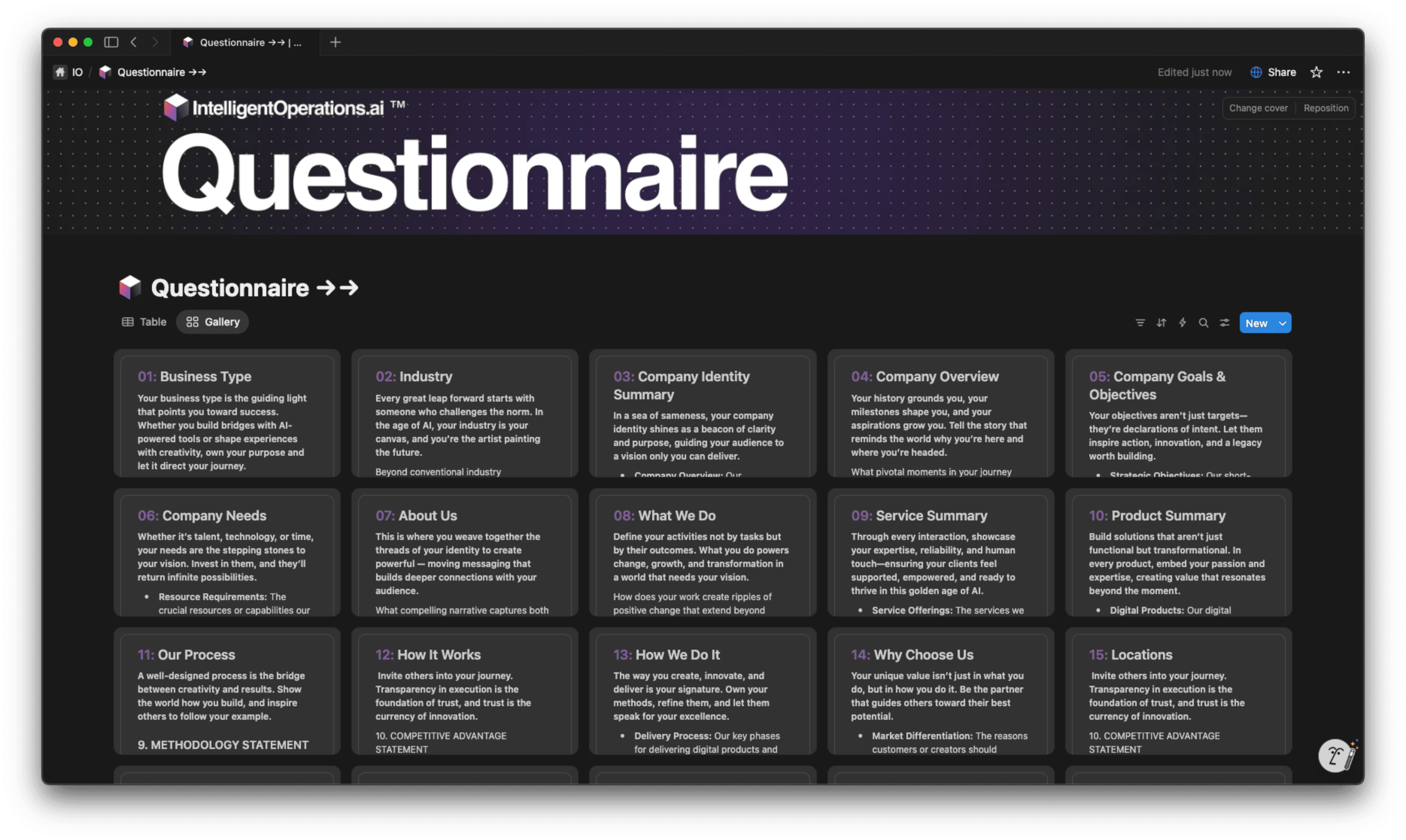Open view settings with the sliders icon
The image size is (1406, 840).
(1224, 322)
